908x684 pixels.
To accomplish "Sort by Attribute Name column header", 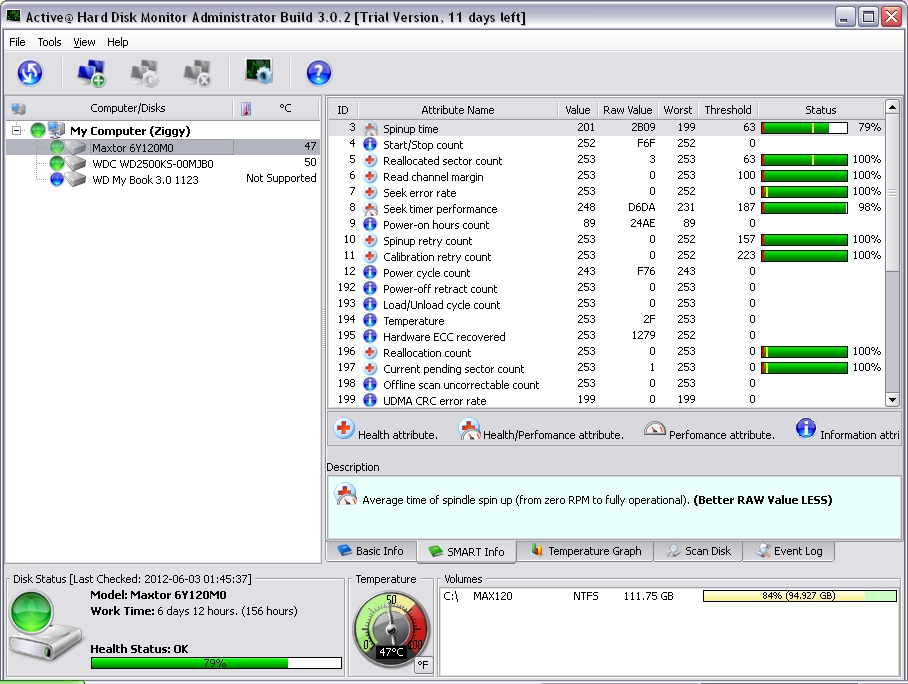I will [x=457, y=109].
